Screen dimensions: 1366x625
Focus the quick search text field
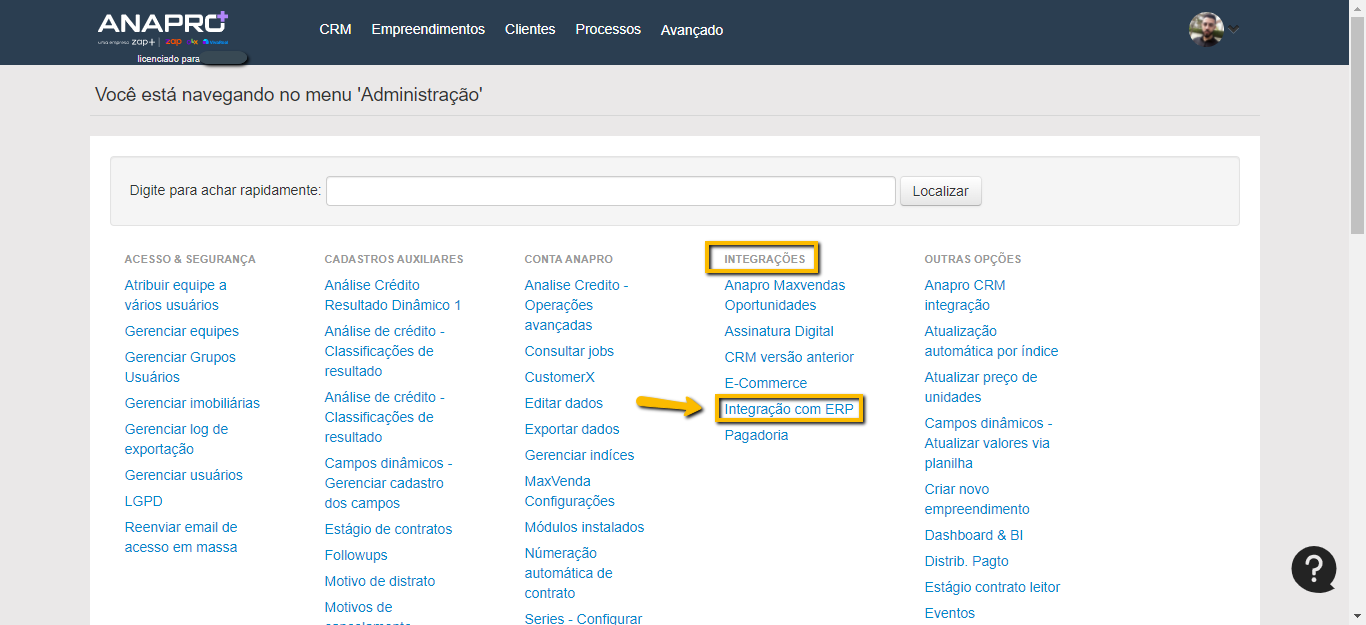pyautogui.click(x=610, y=191)
